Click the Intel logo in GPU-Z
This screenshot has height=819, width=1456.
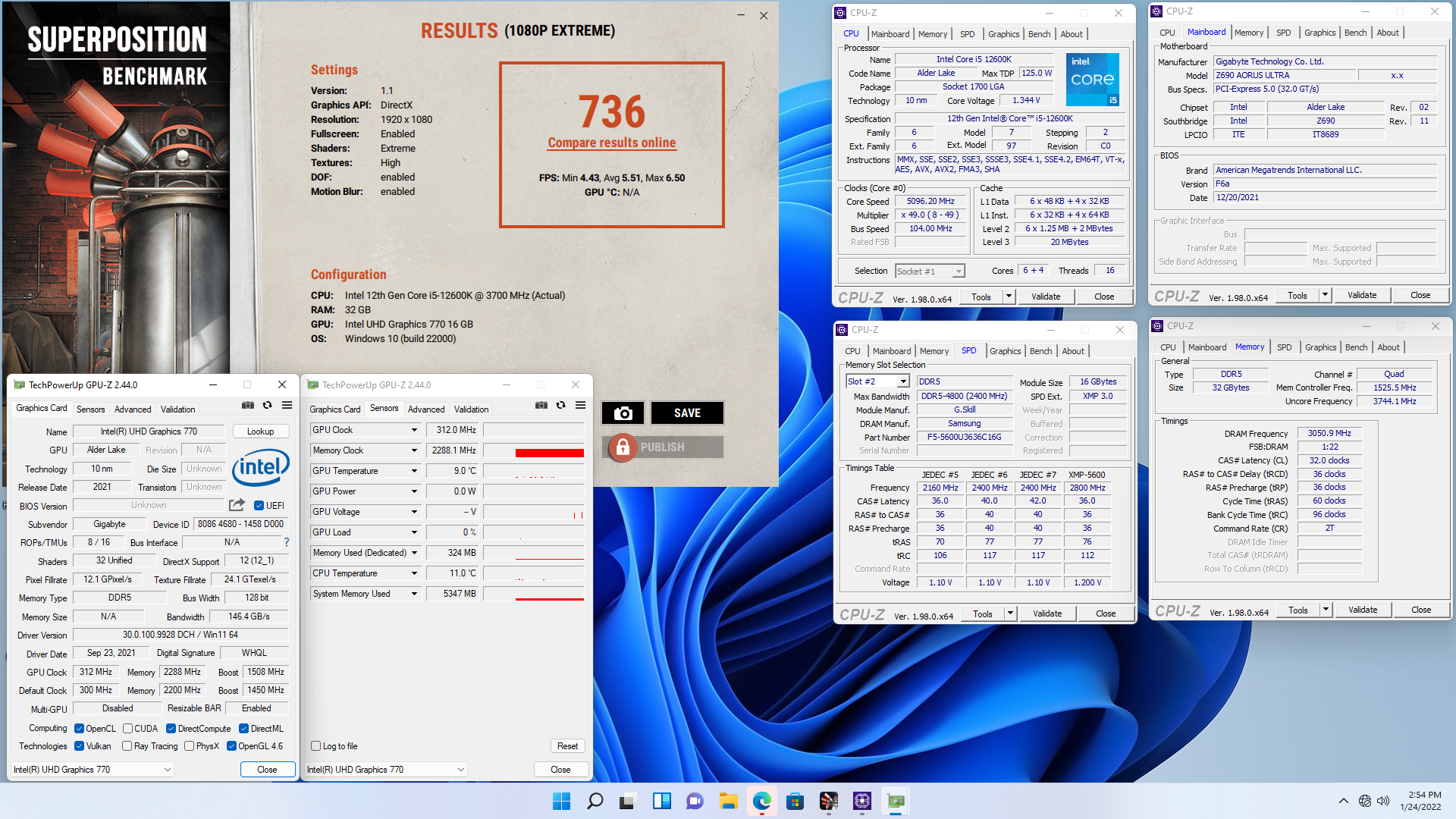click(x=260, y=467)
